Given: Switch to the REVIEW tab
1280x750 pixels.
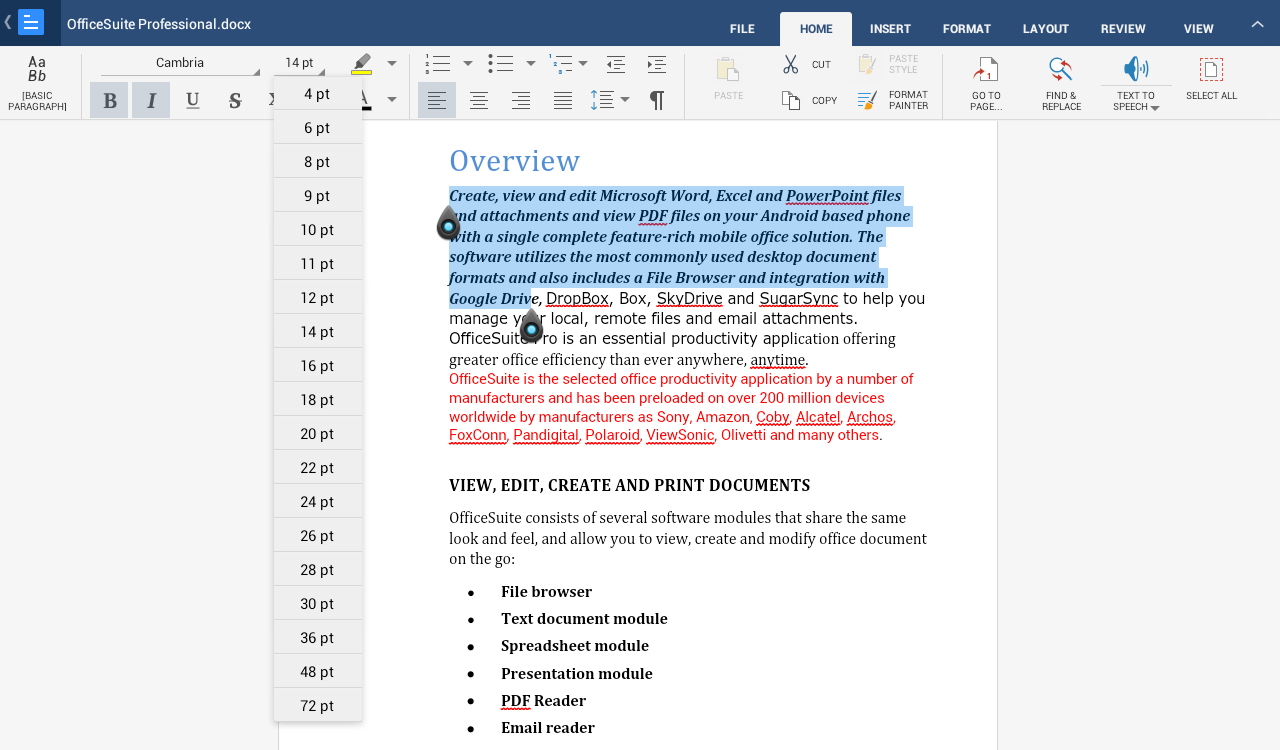Looking at the screenshot, I should click(x=1123, y=29).
